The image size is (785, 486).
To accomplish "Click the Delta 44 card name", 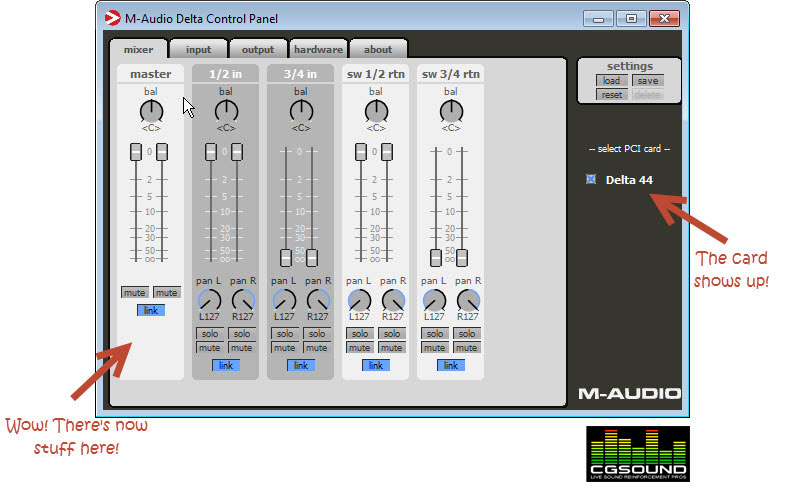I will pyautogui.click(x=629, y=180).
